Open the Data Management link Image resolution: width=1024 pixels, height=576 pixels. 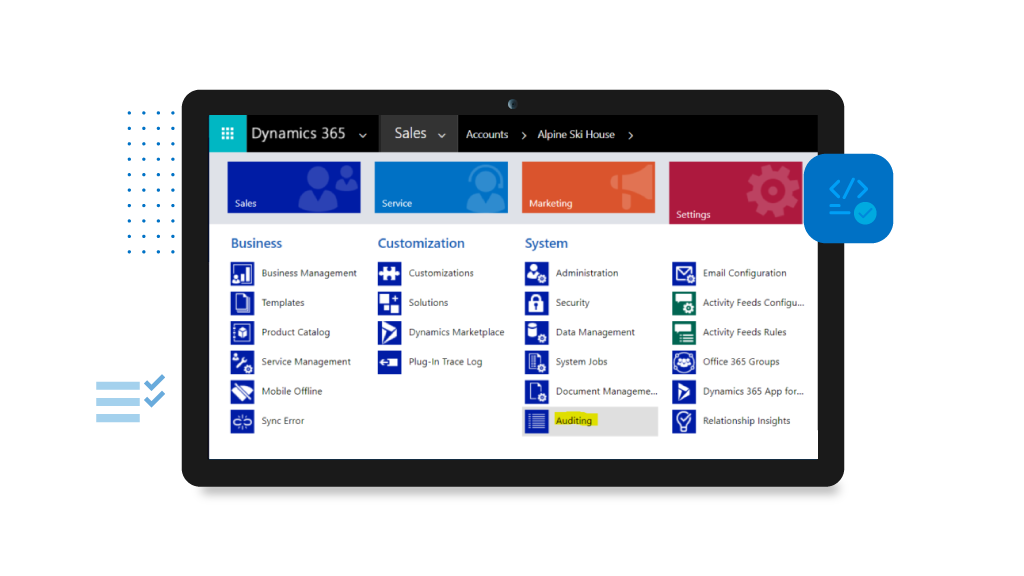[595, 332]
